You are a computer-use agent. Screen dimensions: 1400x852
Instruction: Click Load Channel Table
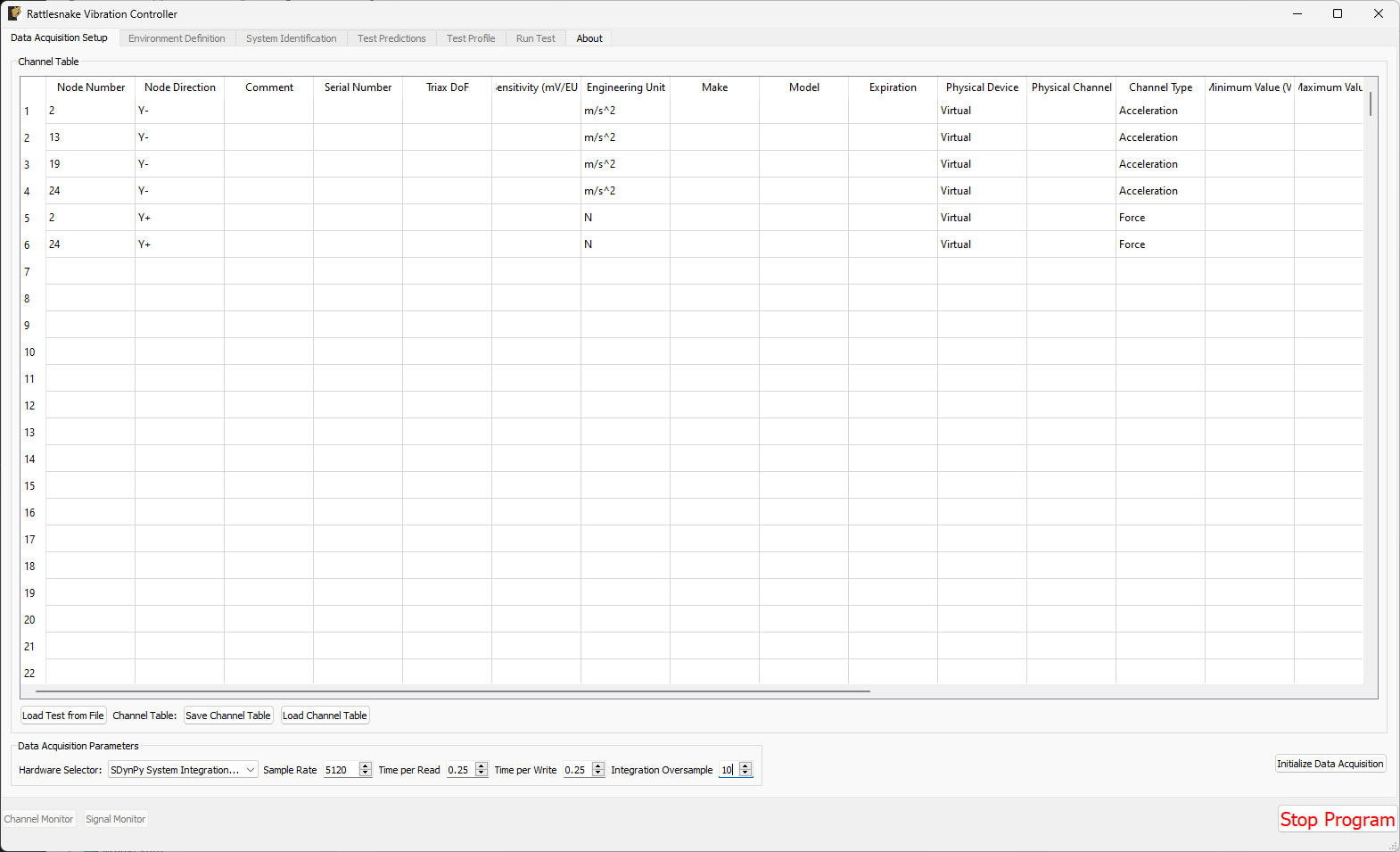pyautogui.click(x=325, y=716)
